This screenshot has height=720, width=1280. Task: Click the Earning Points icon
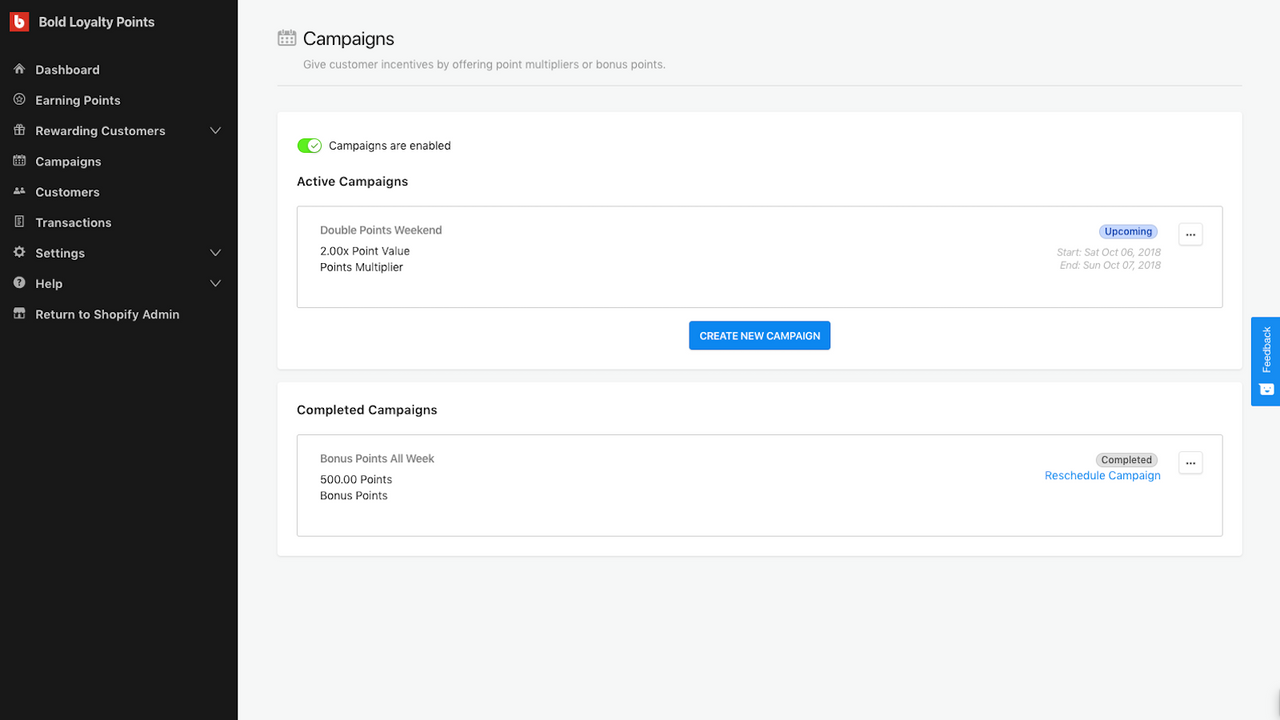tap(19, 100)
